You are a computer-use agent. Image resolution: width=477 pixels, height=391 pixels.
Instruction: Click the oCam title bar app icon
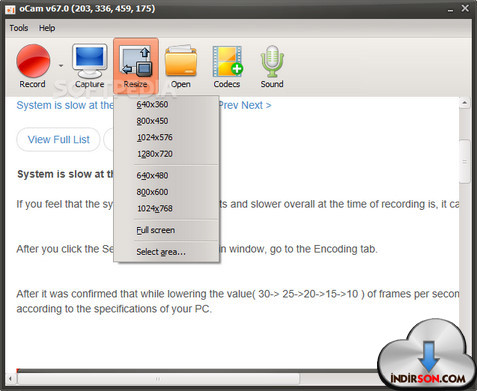click(x=10, y=9)
